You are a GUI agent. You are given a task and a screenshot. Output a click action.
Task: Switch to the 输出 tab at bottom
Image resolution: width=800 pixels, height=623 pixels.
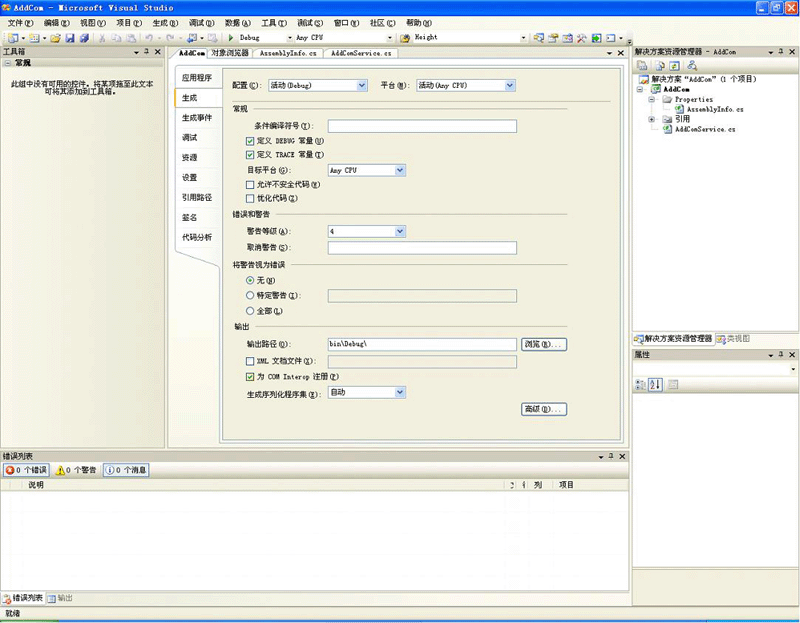(x=60, y=598)
